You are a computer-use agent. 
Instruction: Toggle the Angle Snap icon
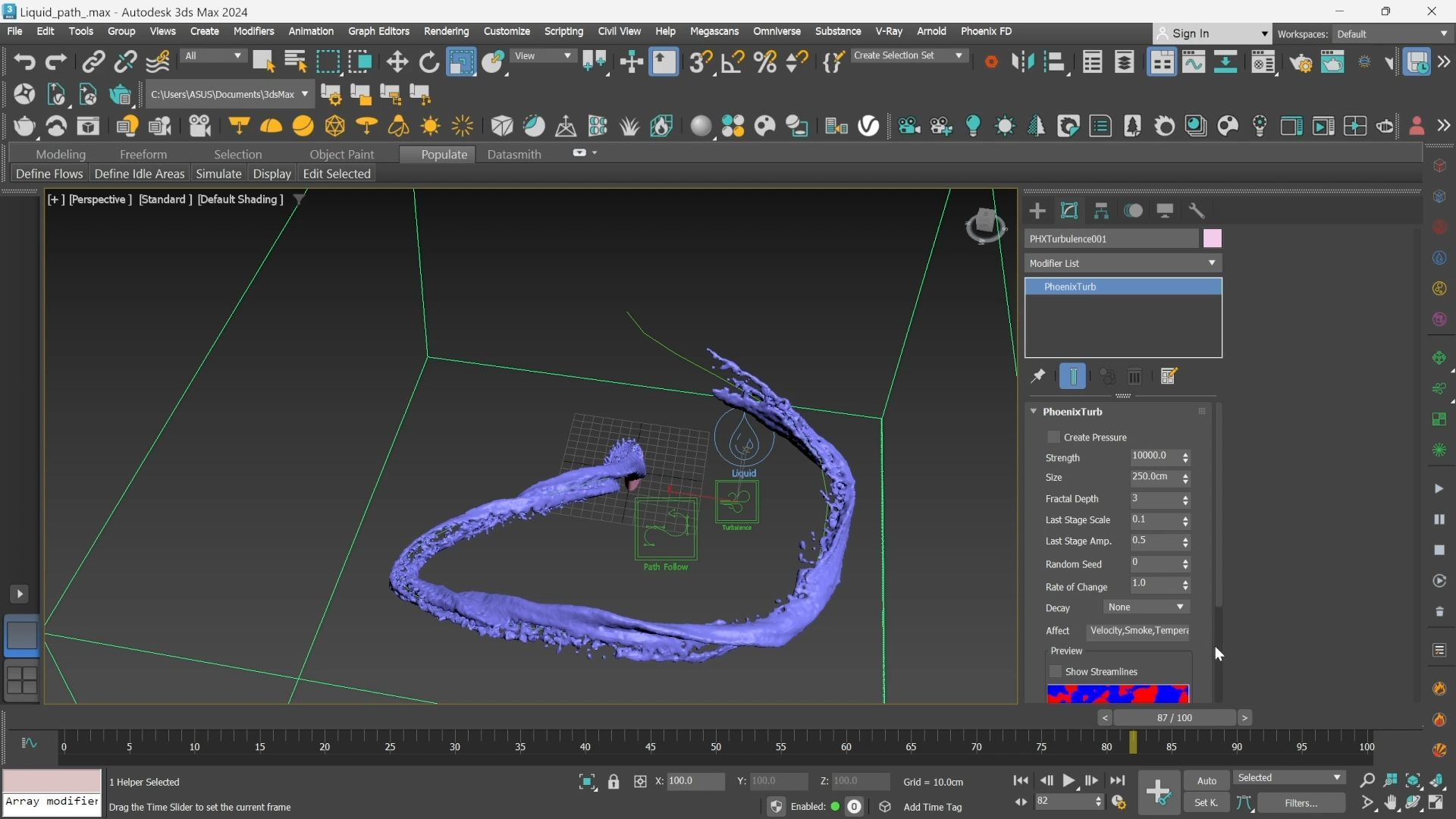click(732, 62)
